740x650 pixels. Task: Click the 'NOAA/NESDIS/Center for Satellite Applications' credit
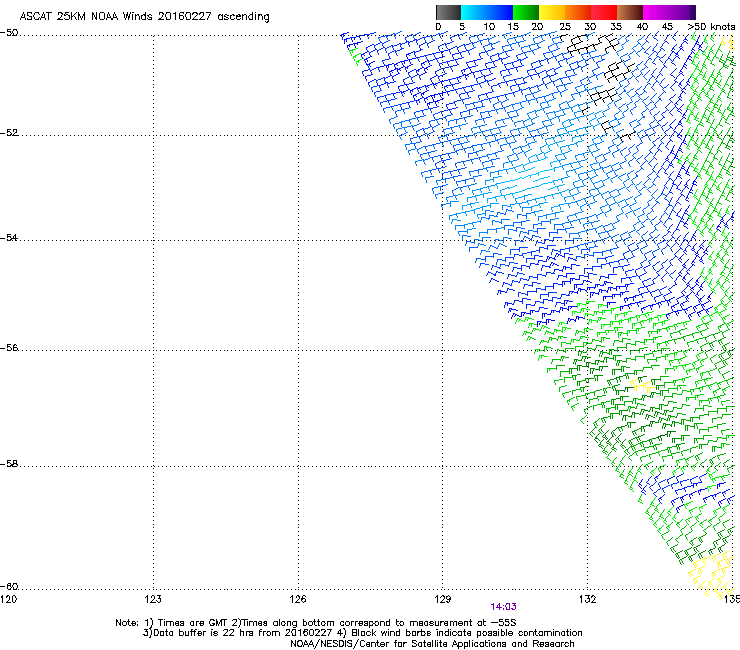pos(400,644)
